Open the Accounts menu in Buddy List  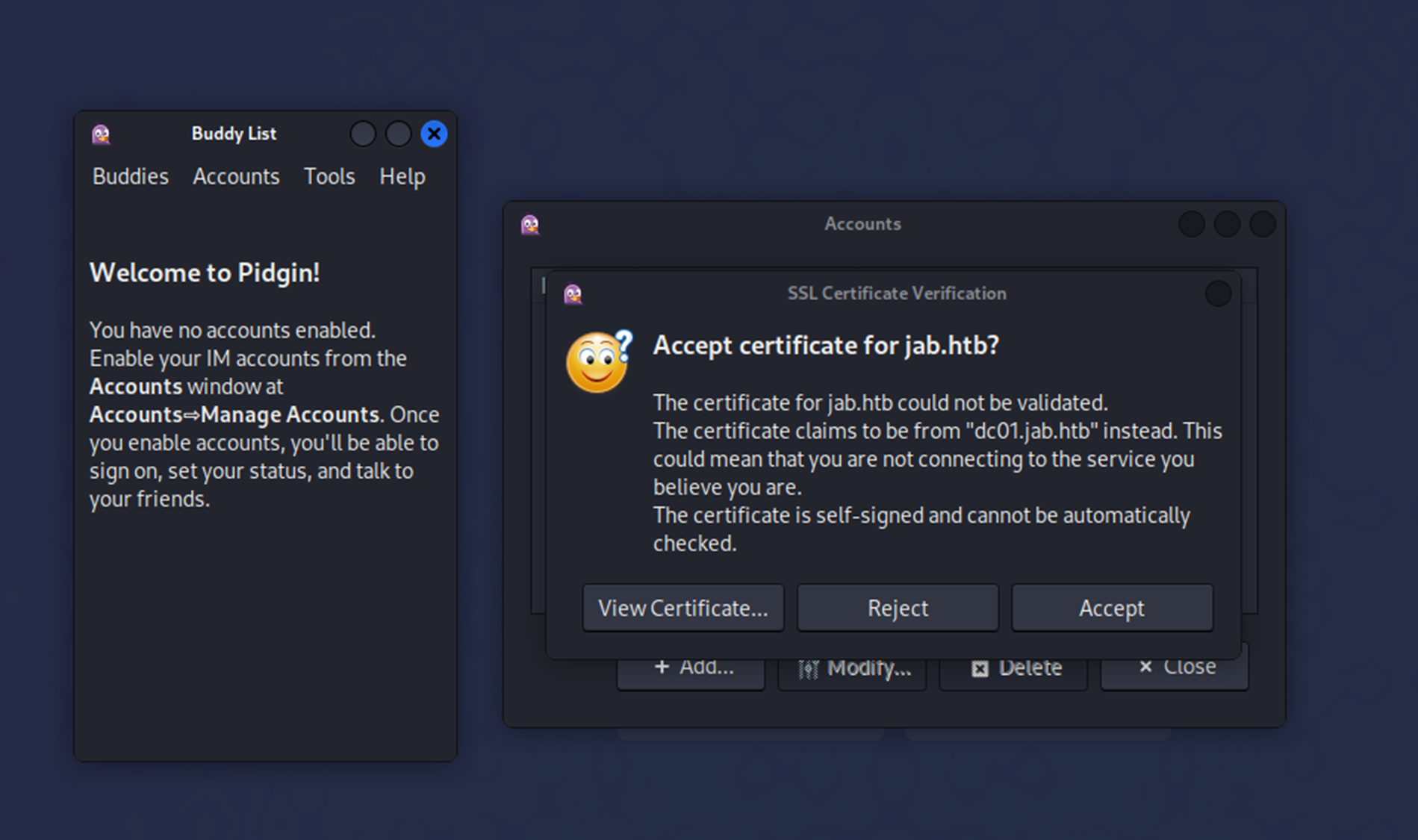pyautogui.click(x=236, y=176)
